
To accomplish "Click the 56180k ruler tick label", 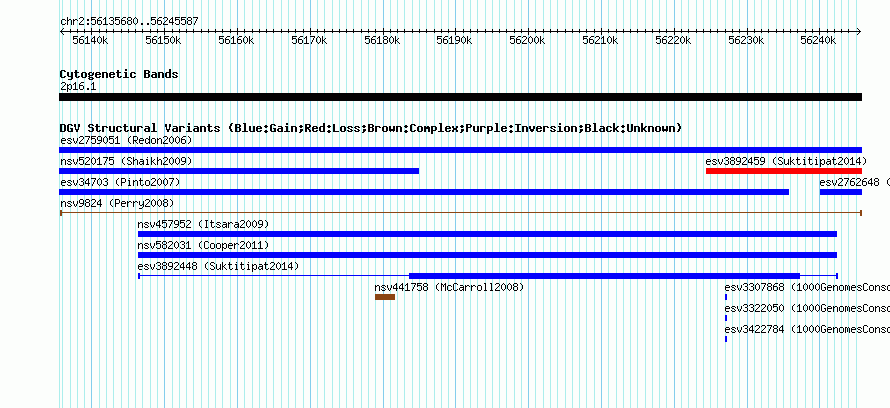I will pyautogui.click(x=382, y=41).
